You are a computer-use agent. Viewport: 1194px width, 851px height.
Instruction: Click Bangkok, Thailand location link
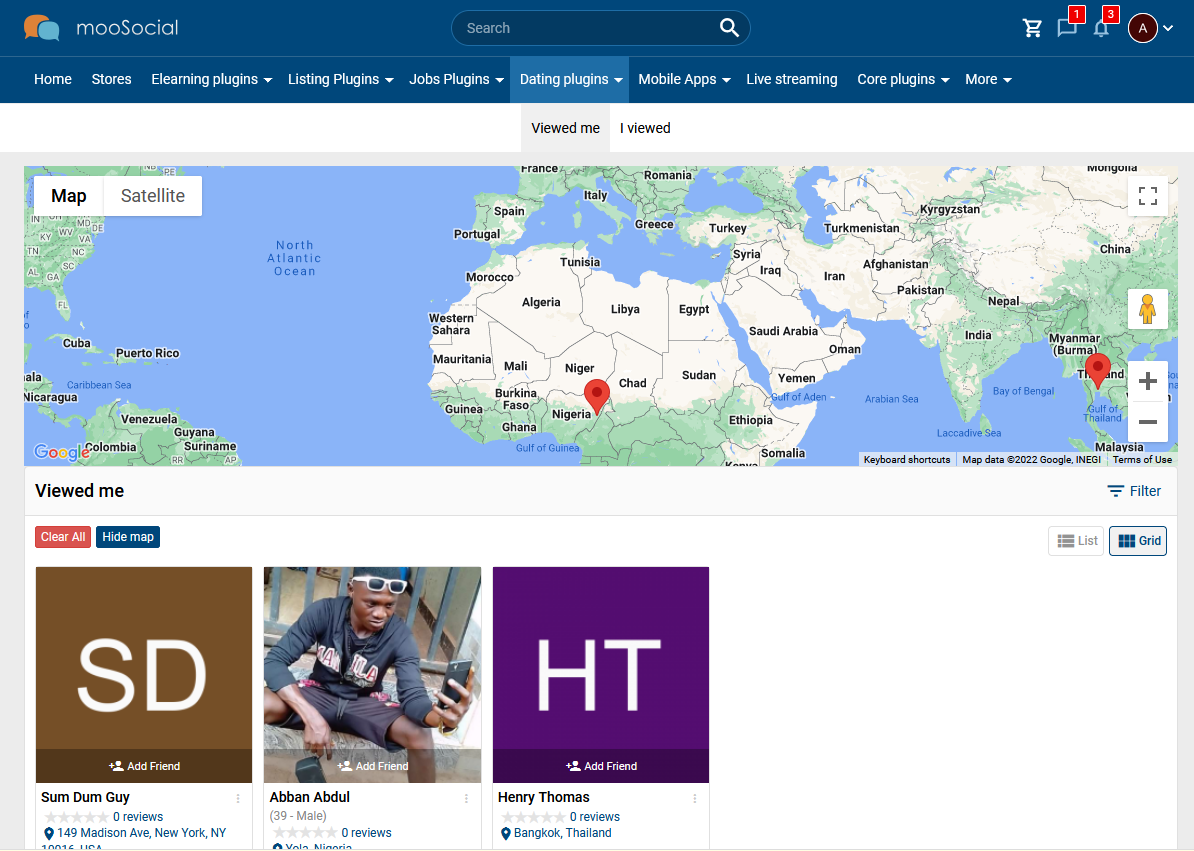coord(563,833)
